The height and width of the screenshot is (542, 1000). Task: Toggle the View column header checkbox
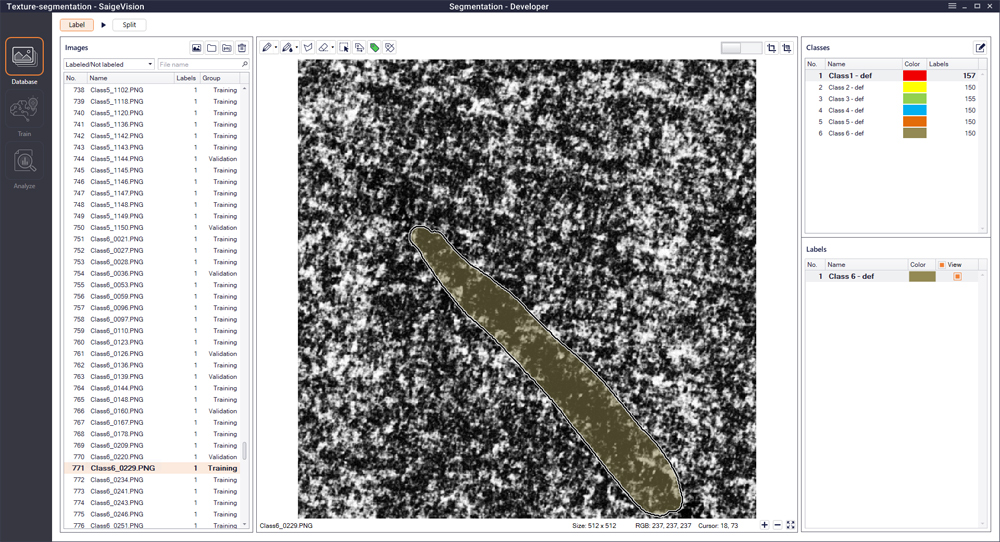(x=942, y=265)
